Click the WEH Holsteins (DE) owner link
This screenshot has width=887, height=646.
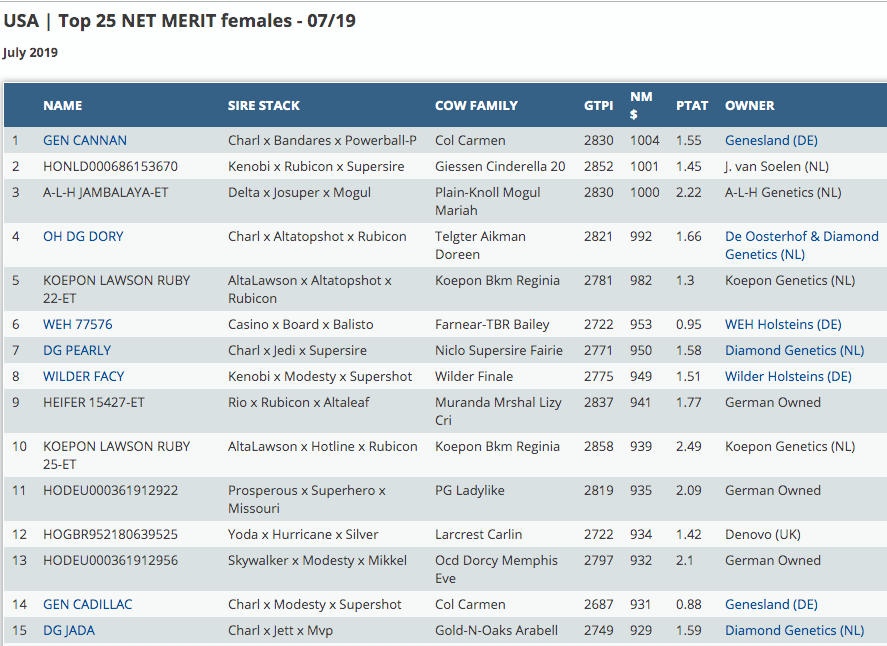point(783,325)
